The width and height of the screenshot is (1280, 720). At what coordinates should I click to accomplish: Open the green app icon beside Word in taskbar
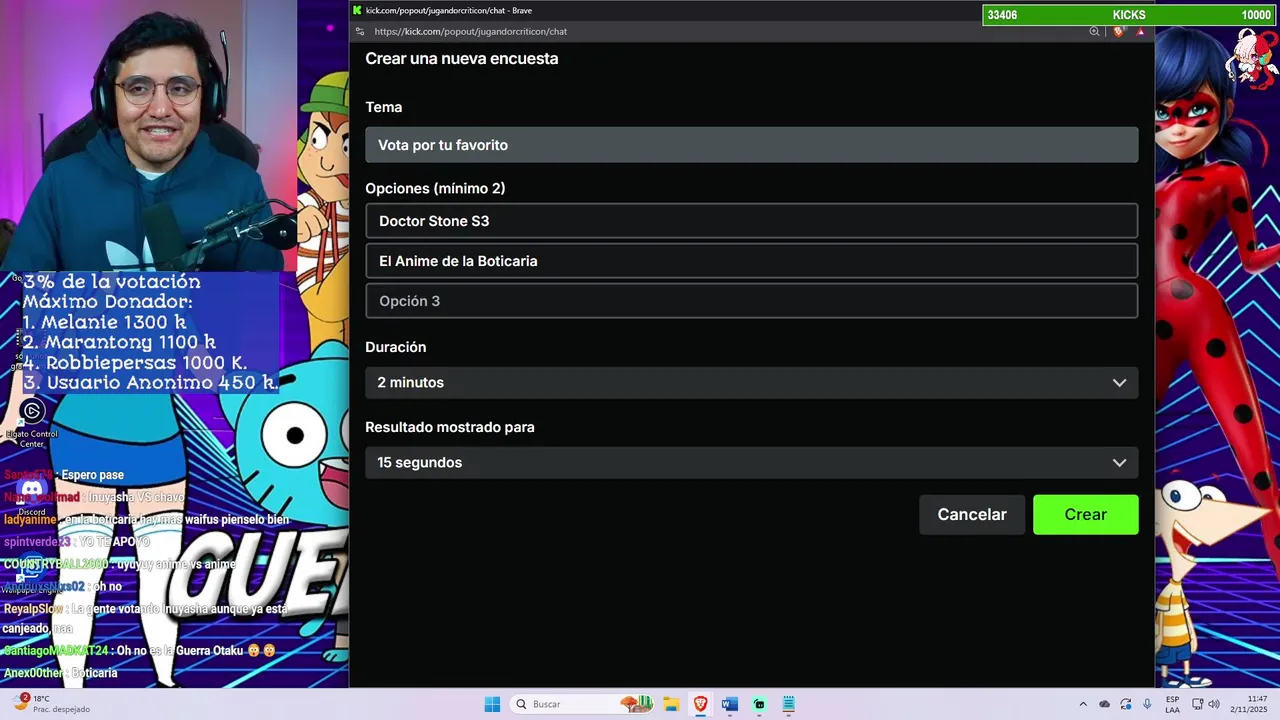click(759, 704)
